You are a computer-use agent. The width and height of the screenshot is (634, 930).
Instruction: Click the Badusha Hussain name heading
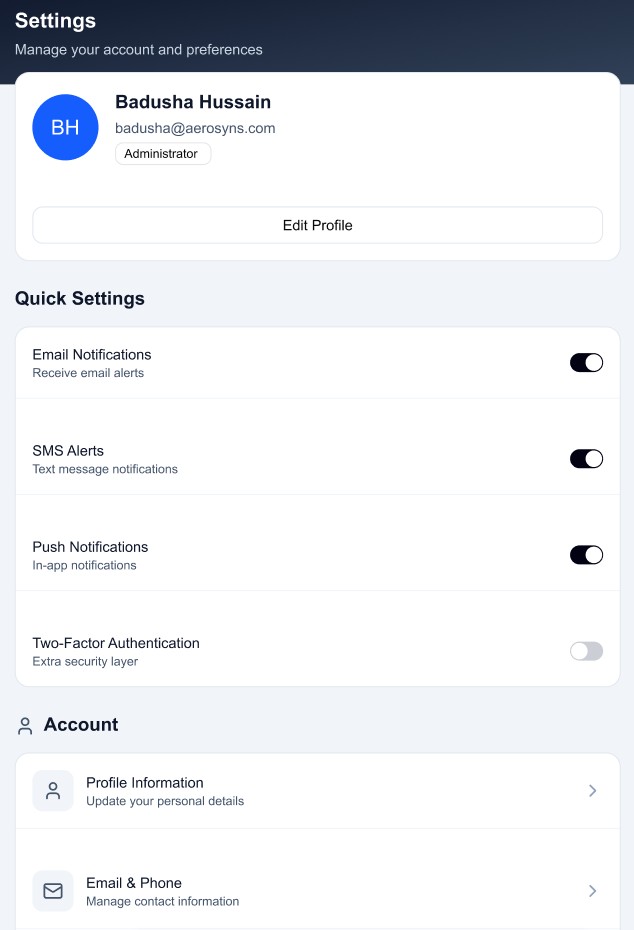[193, 102]
